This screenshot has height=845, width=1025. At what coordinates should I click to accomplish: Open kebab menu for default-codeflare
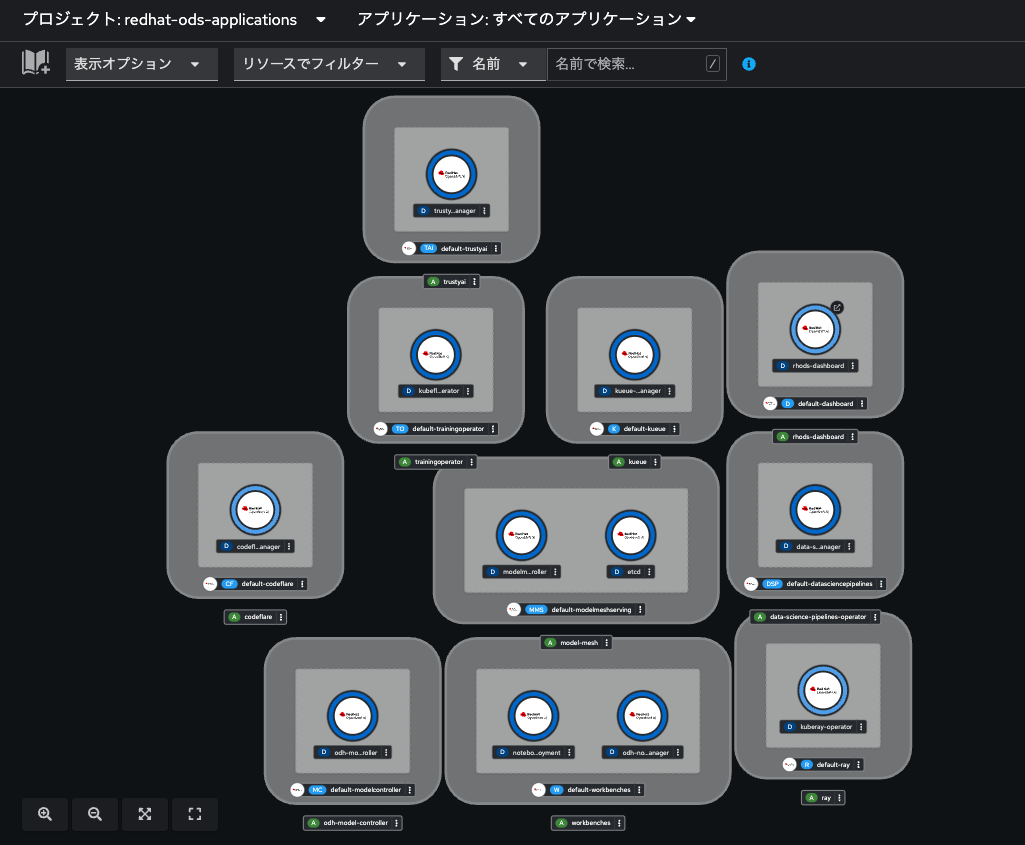(302, 584)
